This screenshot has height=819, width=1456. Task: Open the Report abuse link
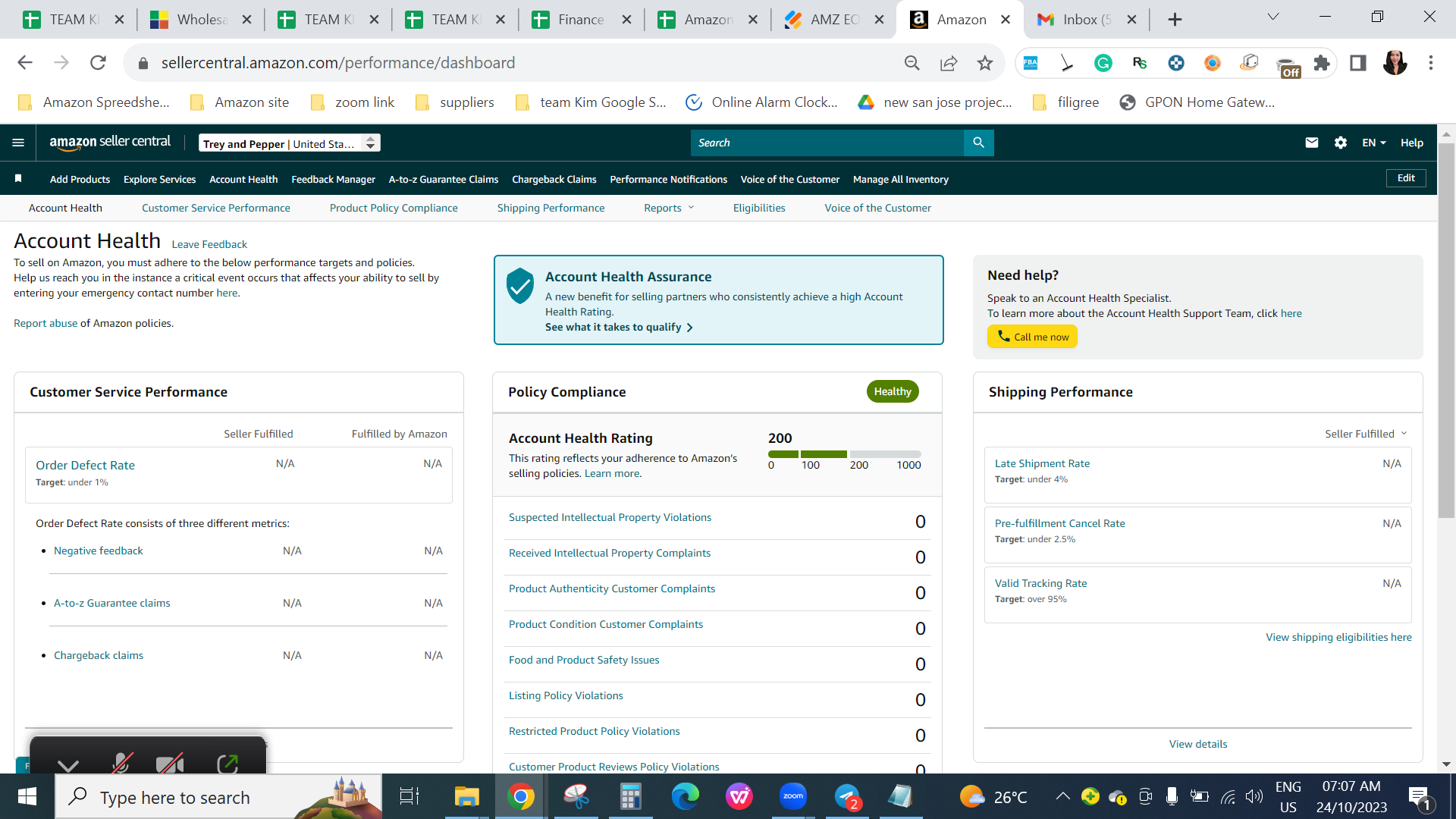tap(45, 323)
